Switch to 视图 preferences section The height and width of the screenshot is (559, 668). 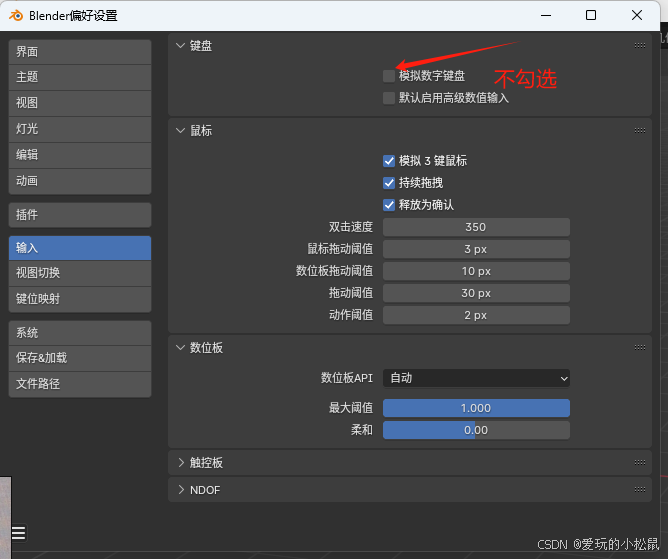click(x=80, y=103)
